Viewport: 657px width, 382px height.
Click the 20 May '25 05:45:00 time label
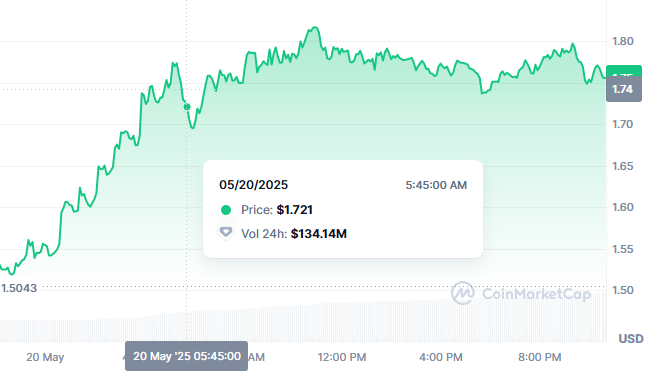[186, 356]
